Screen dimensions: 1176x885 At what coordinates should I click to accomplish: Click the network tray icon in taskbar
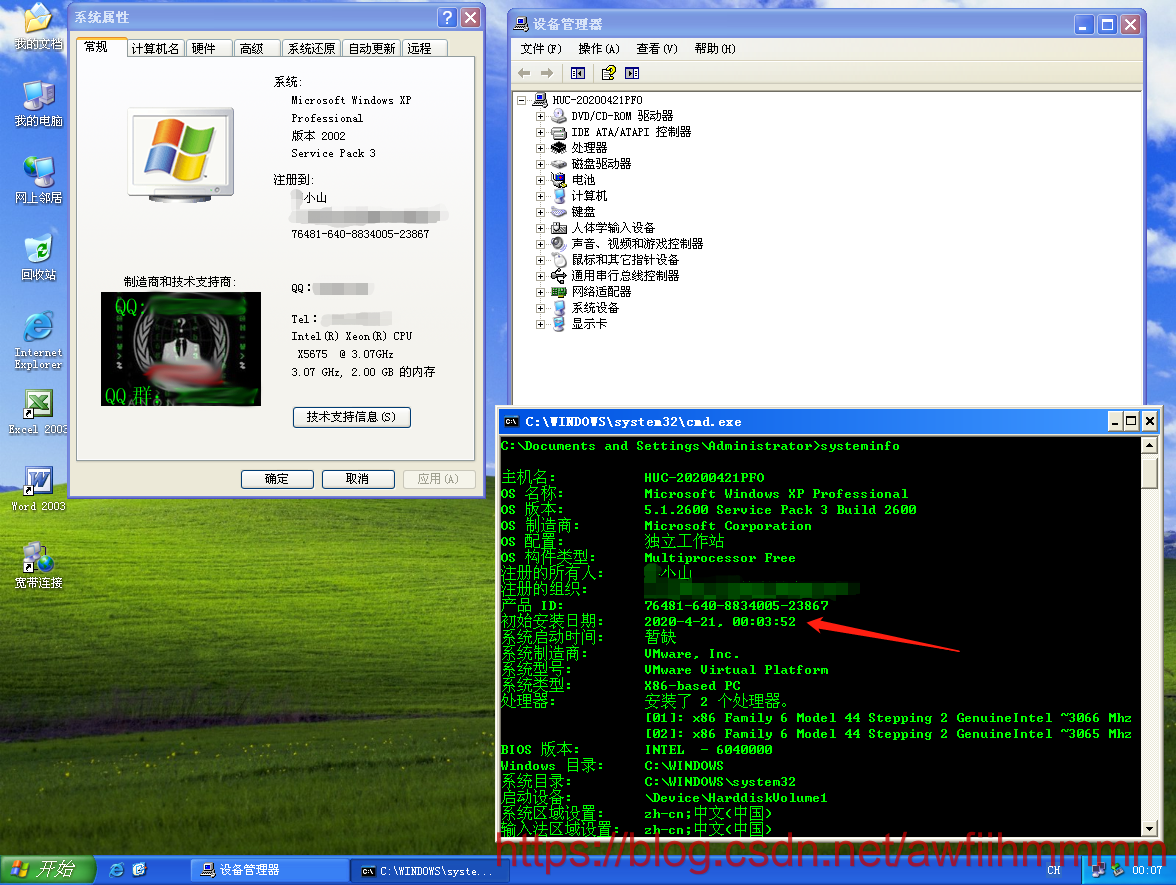pyautogui.click(x=1099, y=870)
